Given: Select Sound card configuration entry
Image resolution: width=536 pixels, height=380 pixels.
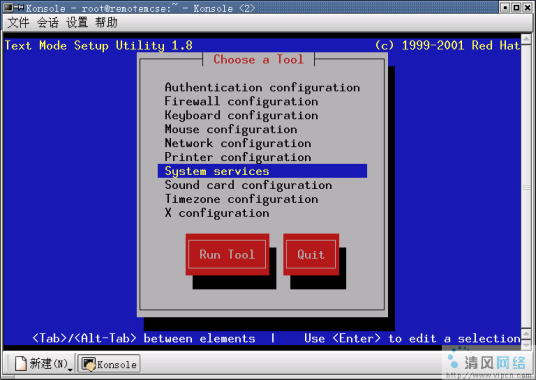Looking at the screenshot, I should pyautogui.click(x=248, y=185).
